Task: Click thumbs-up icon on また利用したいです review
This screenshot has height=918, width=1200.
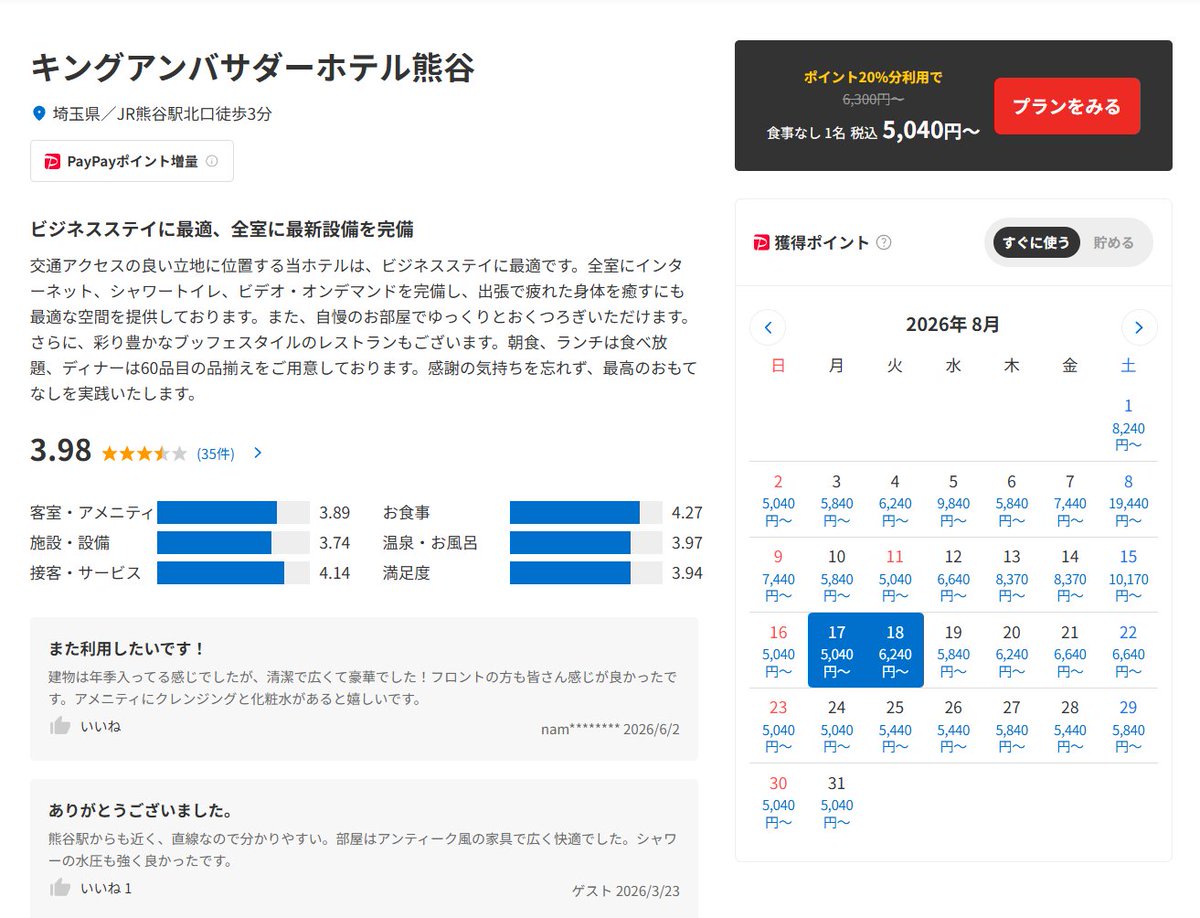Action: (60, 726)
